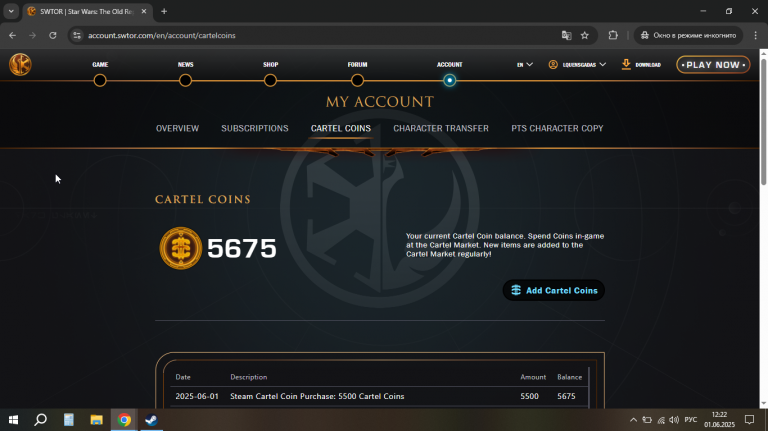Click the calculator taskbar icon
This screenshot has height=431, width=768.
tap(69, 420)
